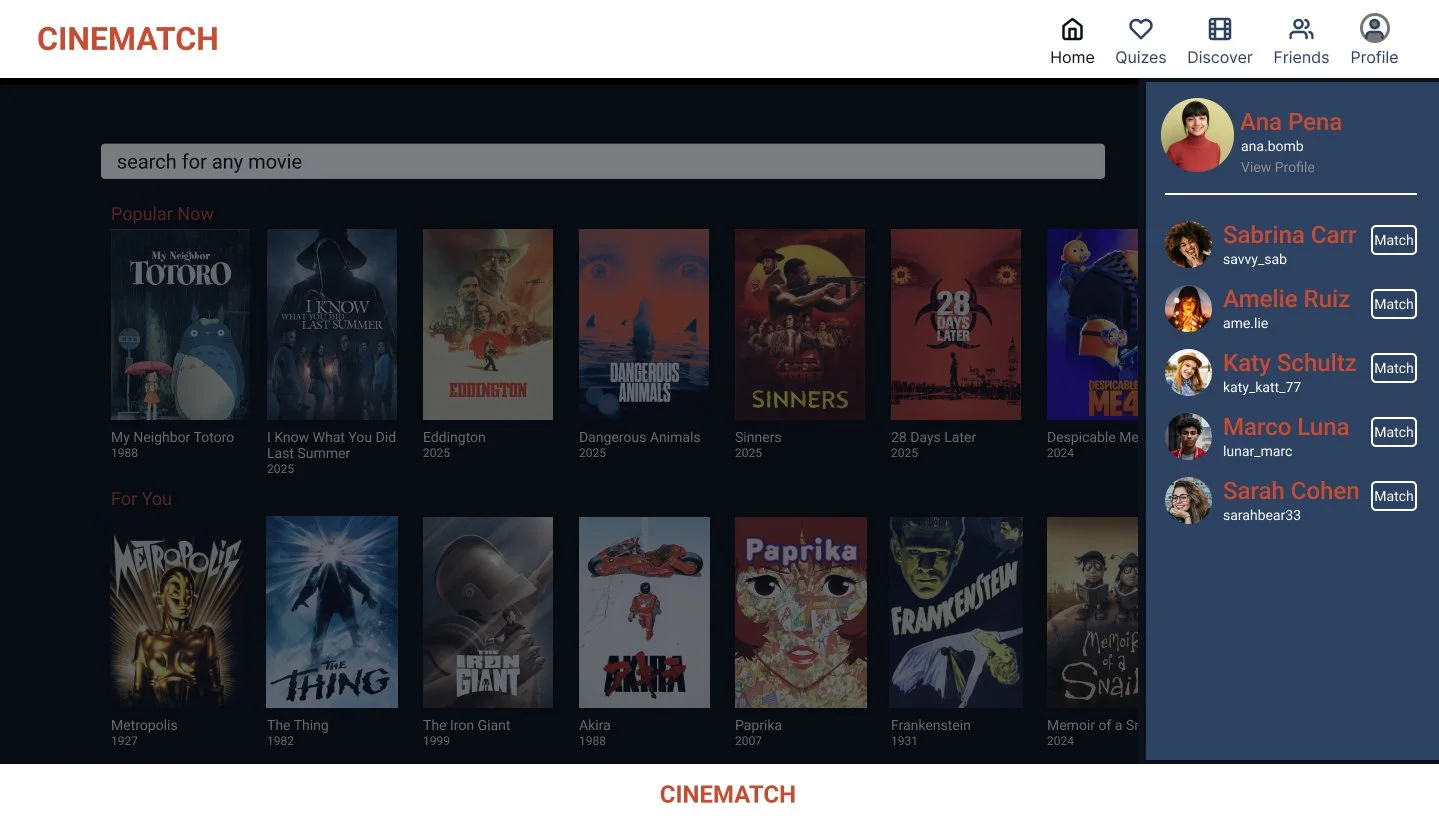Screen dimensions: 1439x823
Task: Open the Frankenstein poster
Action: (956, 612)
